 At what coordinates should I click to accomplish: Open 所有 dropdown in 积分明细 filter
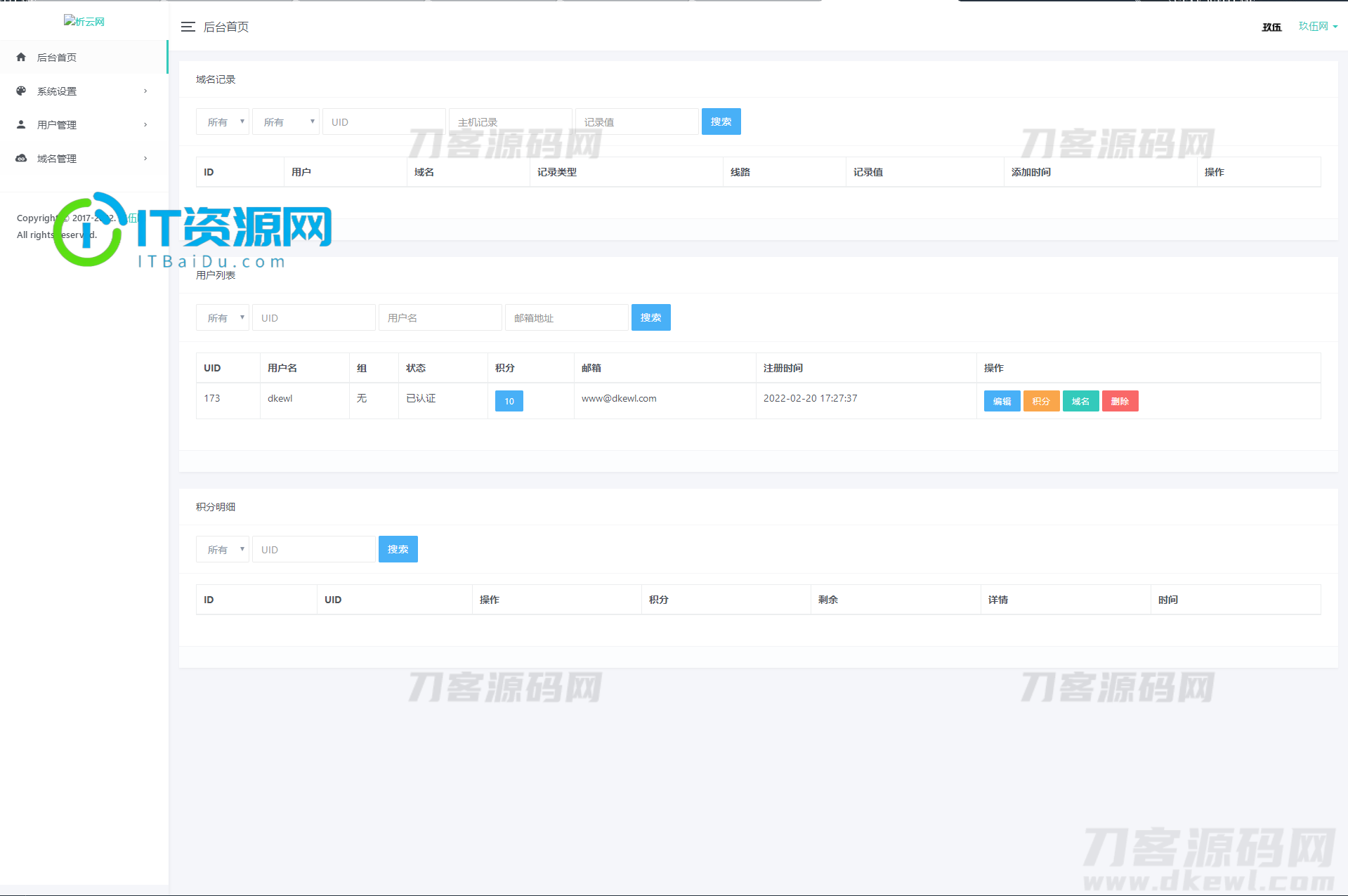(223, 549)
